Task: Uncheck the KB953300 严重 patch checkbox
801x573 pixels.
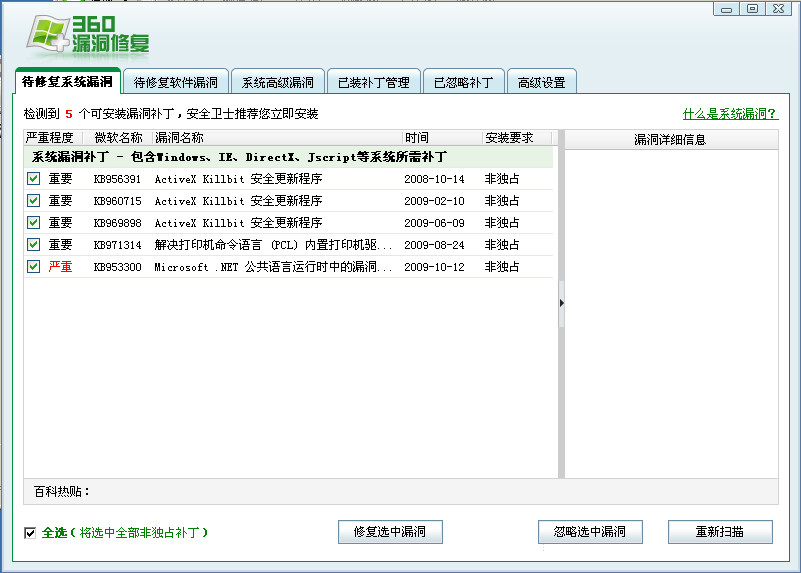Action: (x=34, y=267)
